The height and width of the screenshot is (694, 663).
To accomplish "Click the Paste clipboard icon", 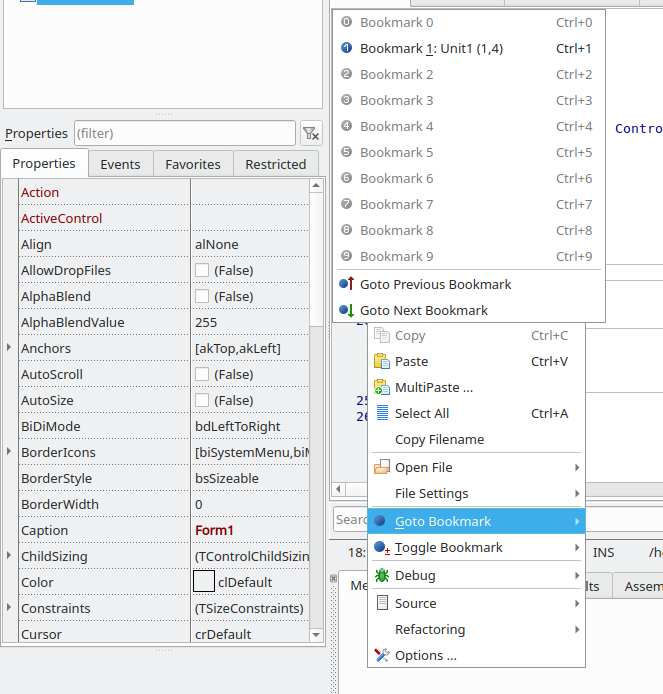I will (x=381, y=361).
